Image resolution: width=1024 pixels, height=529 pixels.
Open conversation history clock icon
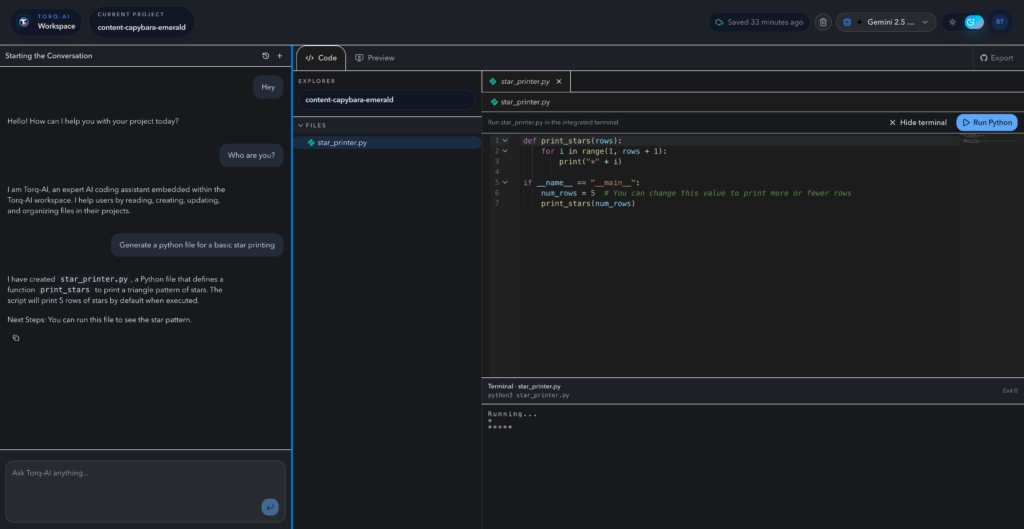point(266,56)
